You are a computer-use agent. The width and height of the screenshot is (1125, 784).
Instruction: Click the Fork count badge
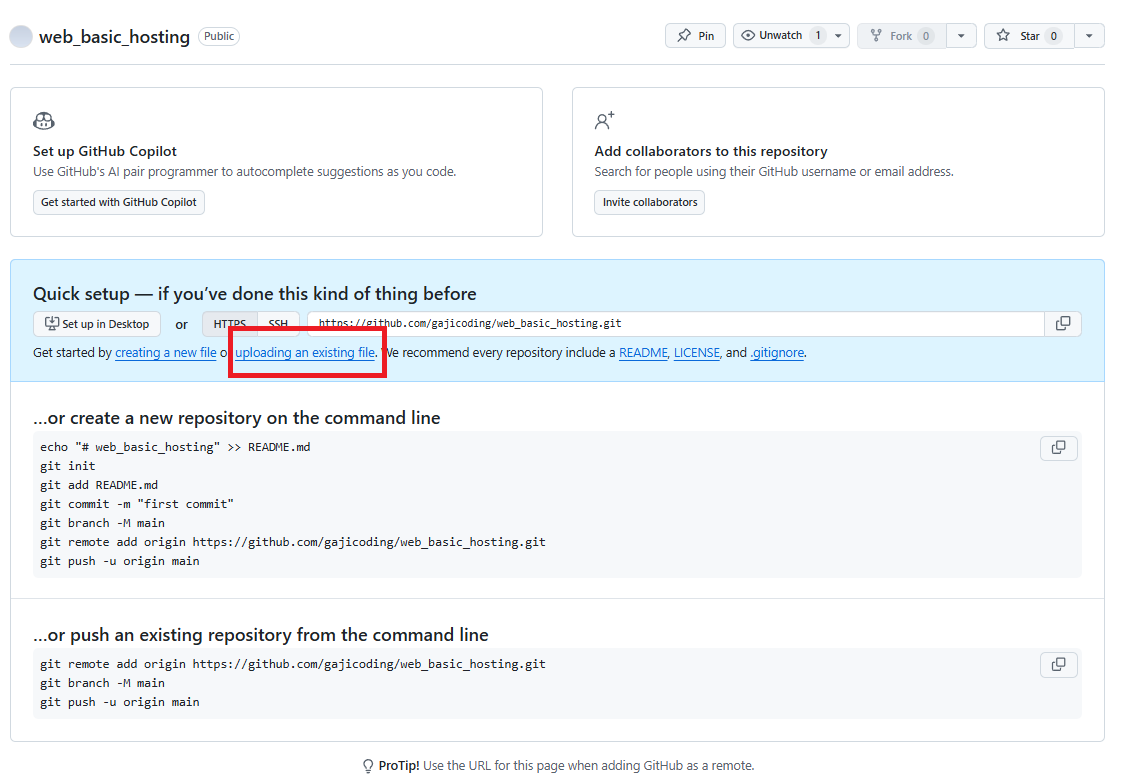[x=926, y=36]
